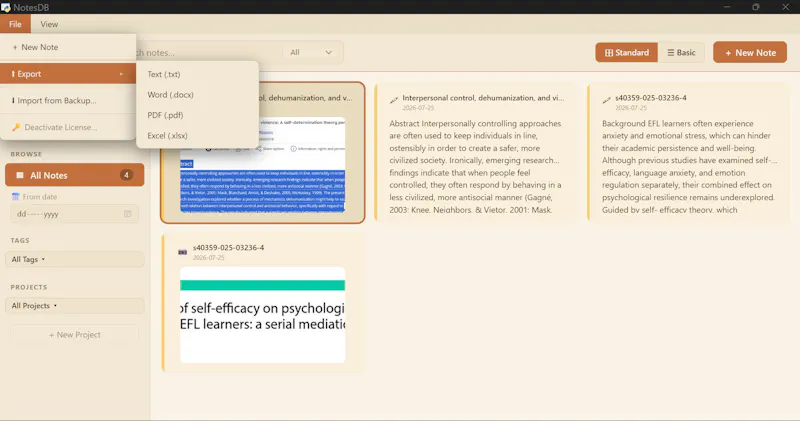Switch to Standard view
The image size is (800, 421).
627,53
